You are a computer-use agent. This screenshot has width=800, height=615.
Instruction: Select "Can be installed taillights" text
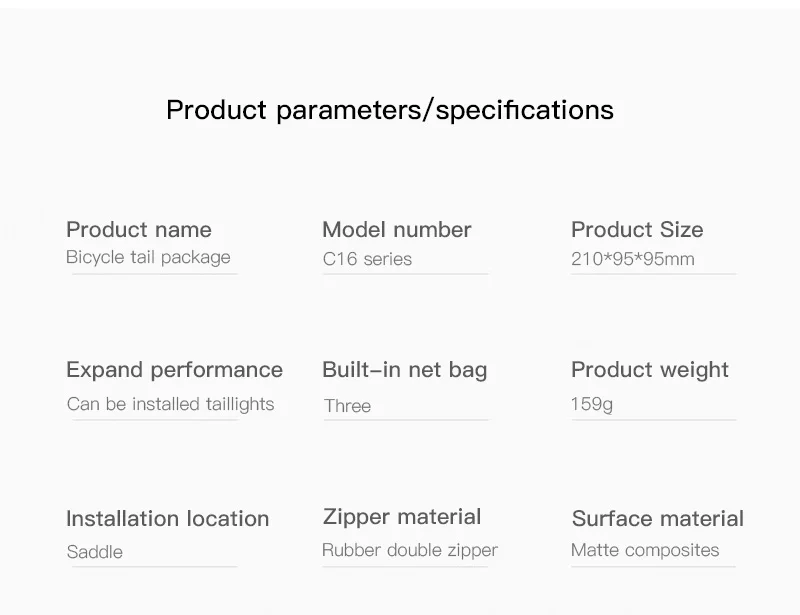170,404
